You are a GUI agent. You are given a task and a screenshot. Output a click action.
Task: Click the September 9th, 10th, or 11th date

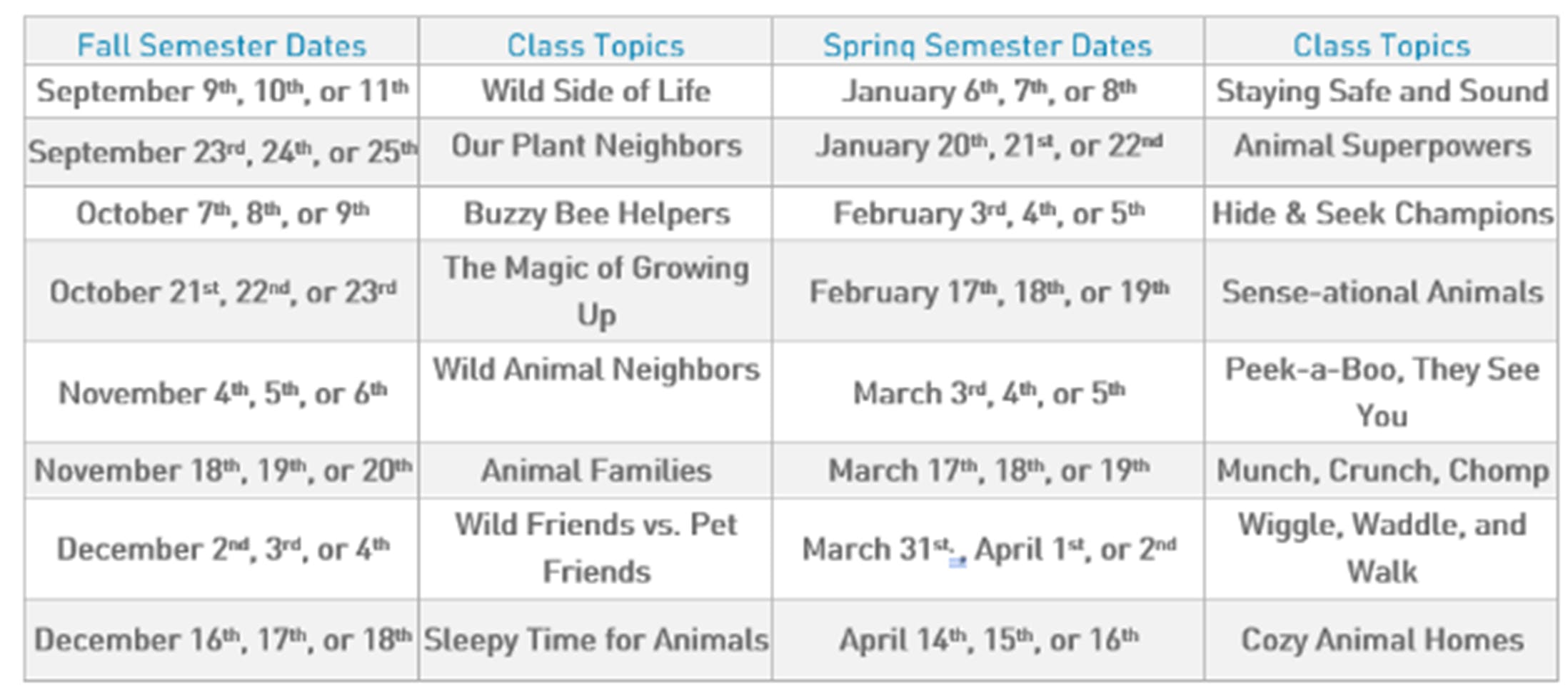point(222,91)
